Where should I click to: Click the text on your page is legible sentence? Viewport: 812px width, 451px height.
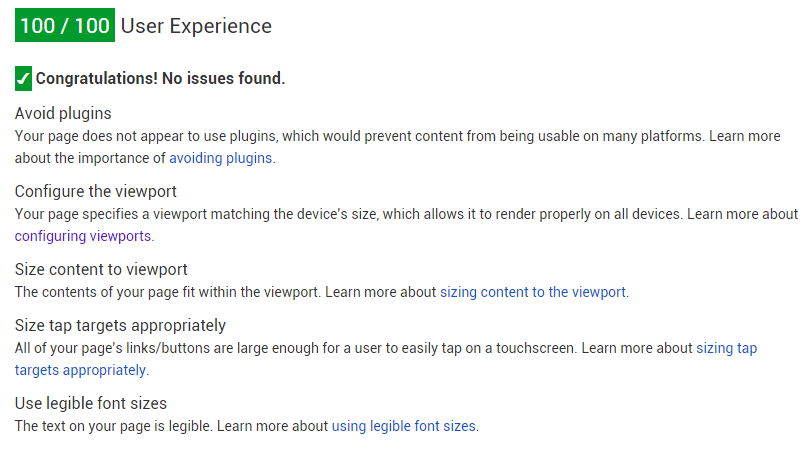pyautogui.click(x=114, y=426)
